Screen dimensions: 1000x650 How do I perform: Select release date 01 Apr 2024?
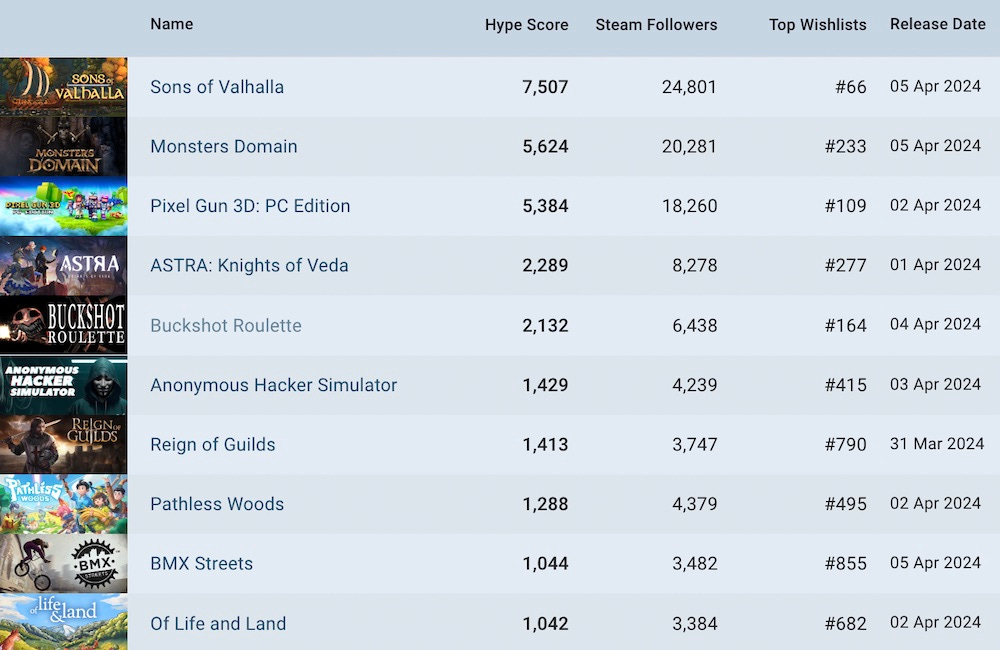coord(936,265)
